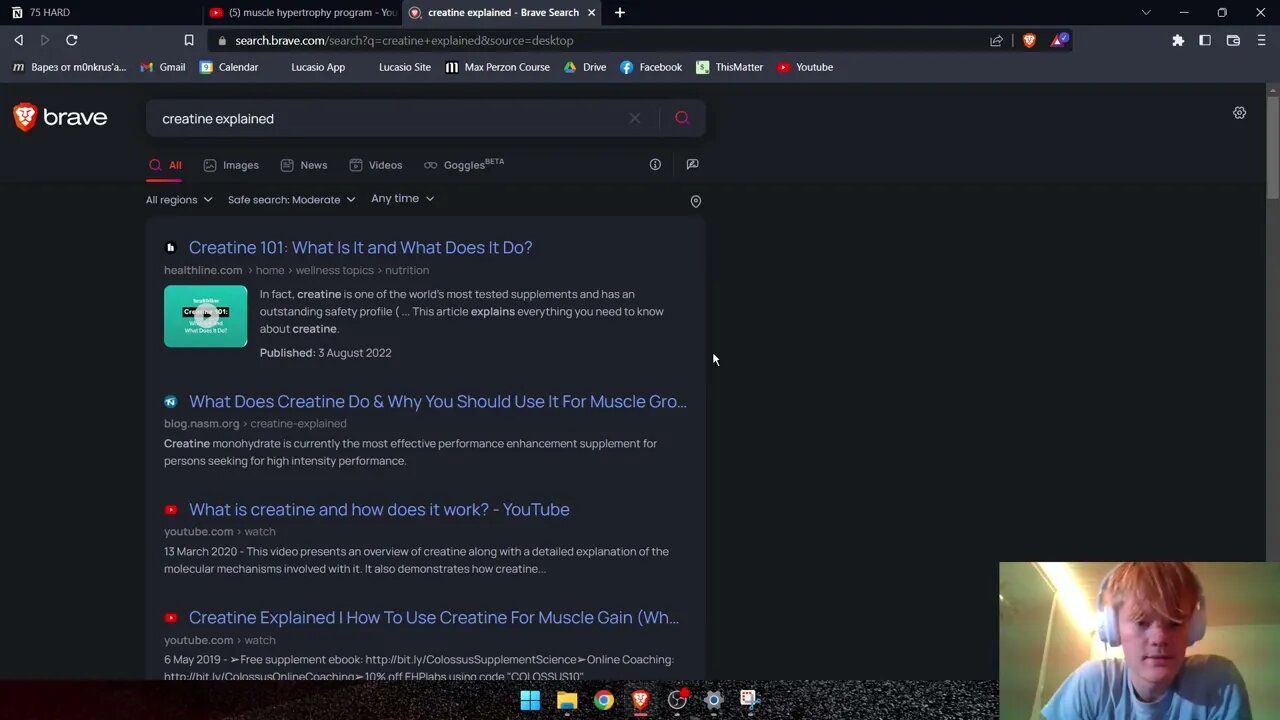Toggle the browser sidebar panel
Screen dimensions: 1280x720
tap(1205, 40)
